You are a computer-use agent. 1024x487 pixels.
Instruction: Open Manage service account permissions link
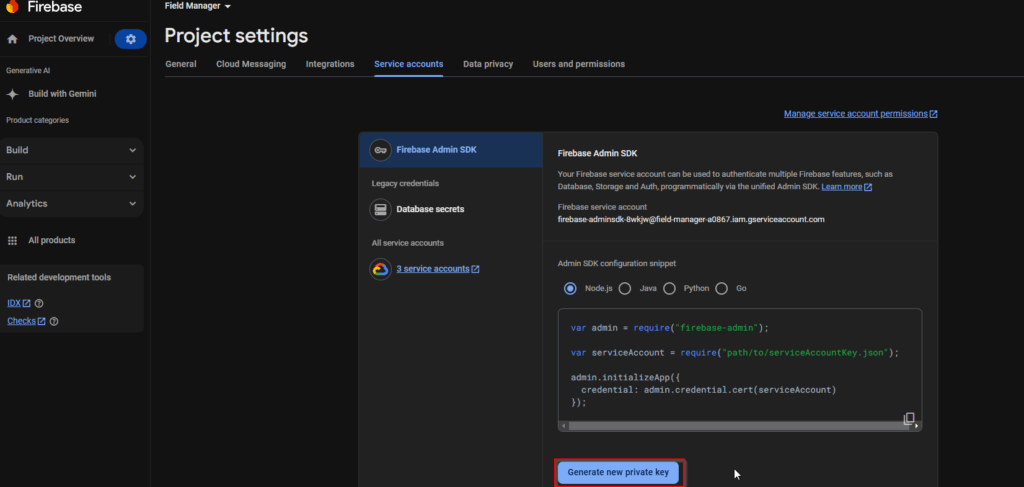(x=861, y=114)
